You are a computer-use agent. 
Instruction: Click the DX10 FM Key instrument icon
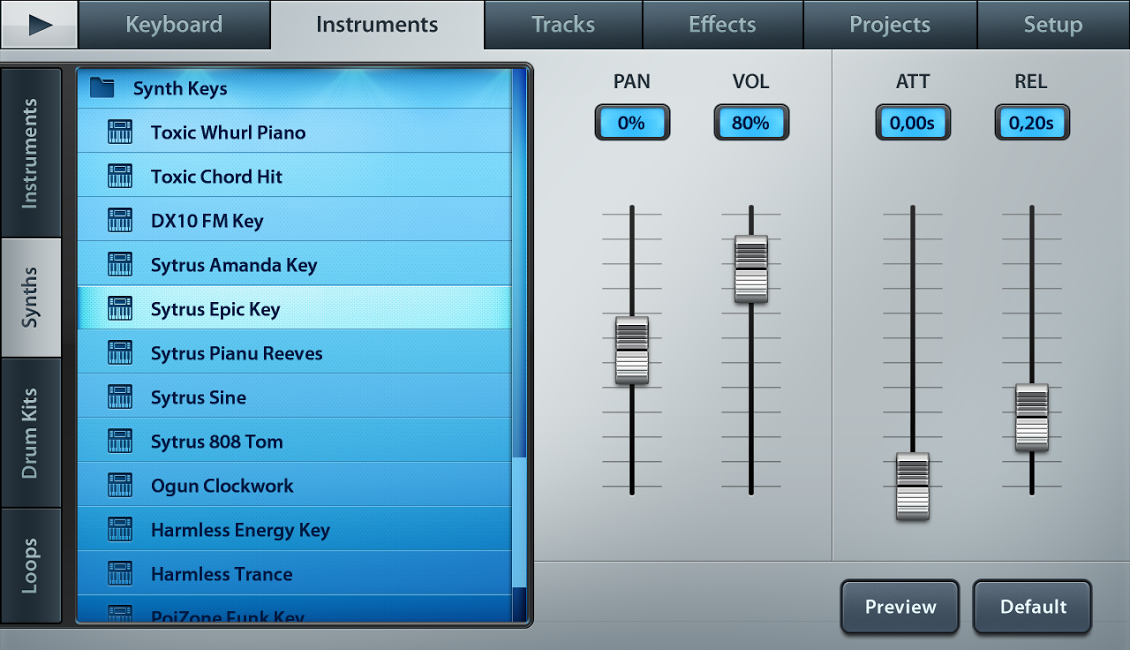click(x=120, y=221)
